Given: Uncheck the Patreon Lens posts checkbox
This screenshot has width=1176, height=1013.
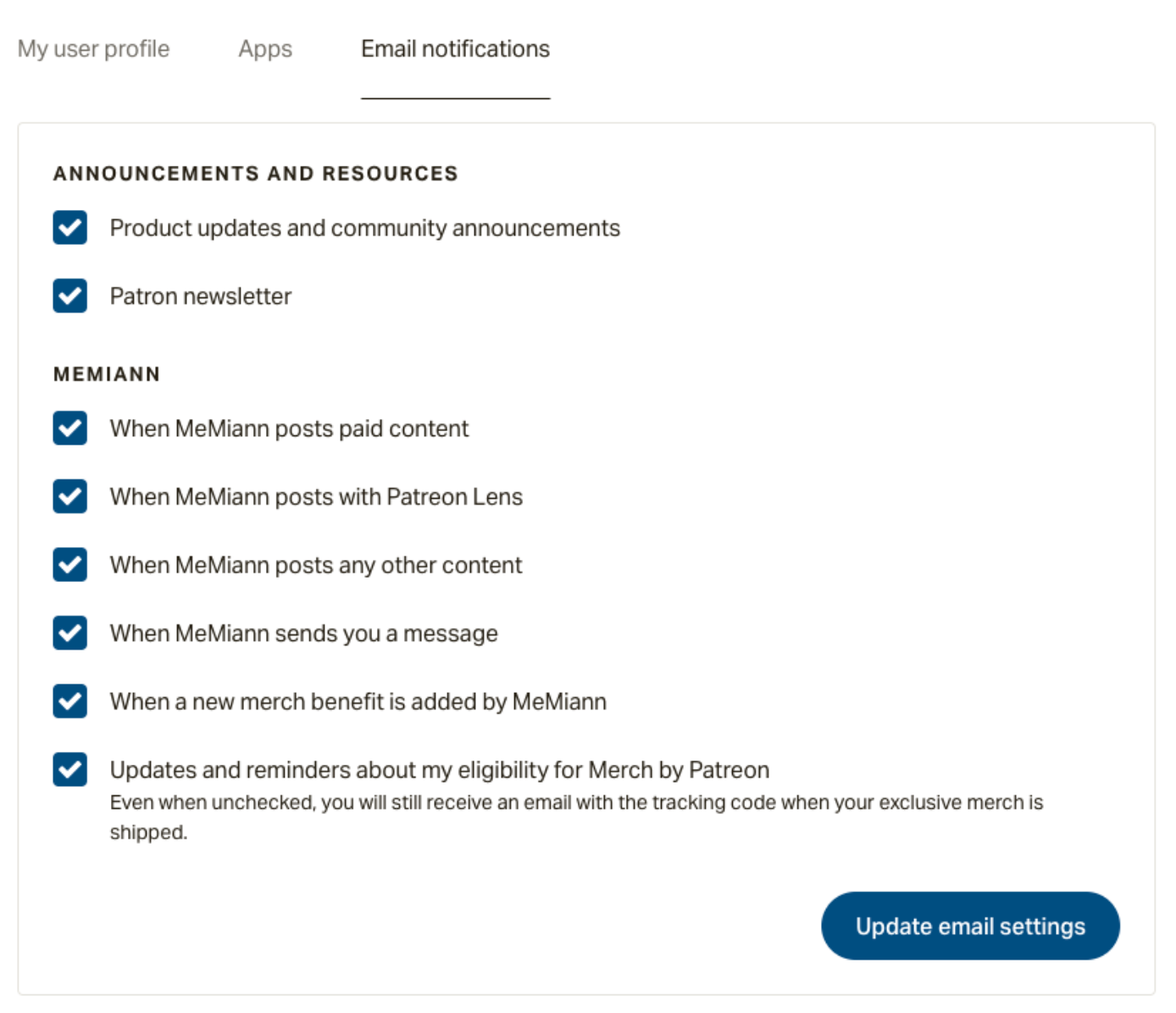Looking at the screenshot, I should point(69,496).
